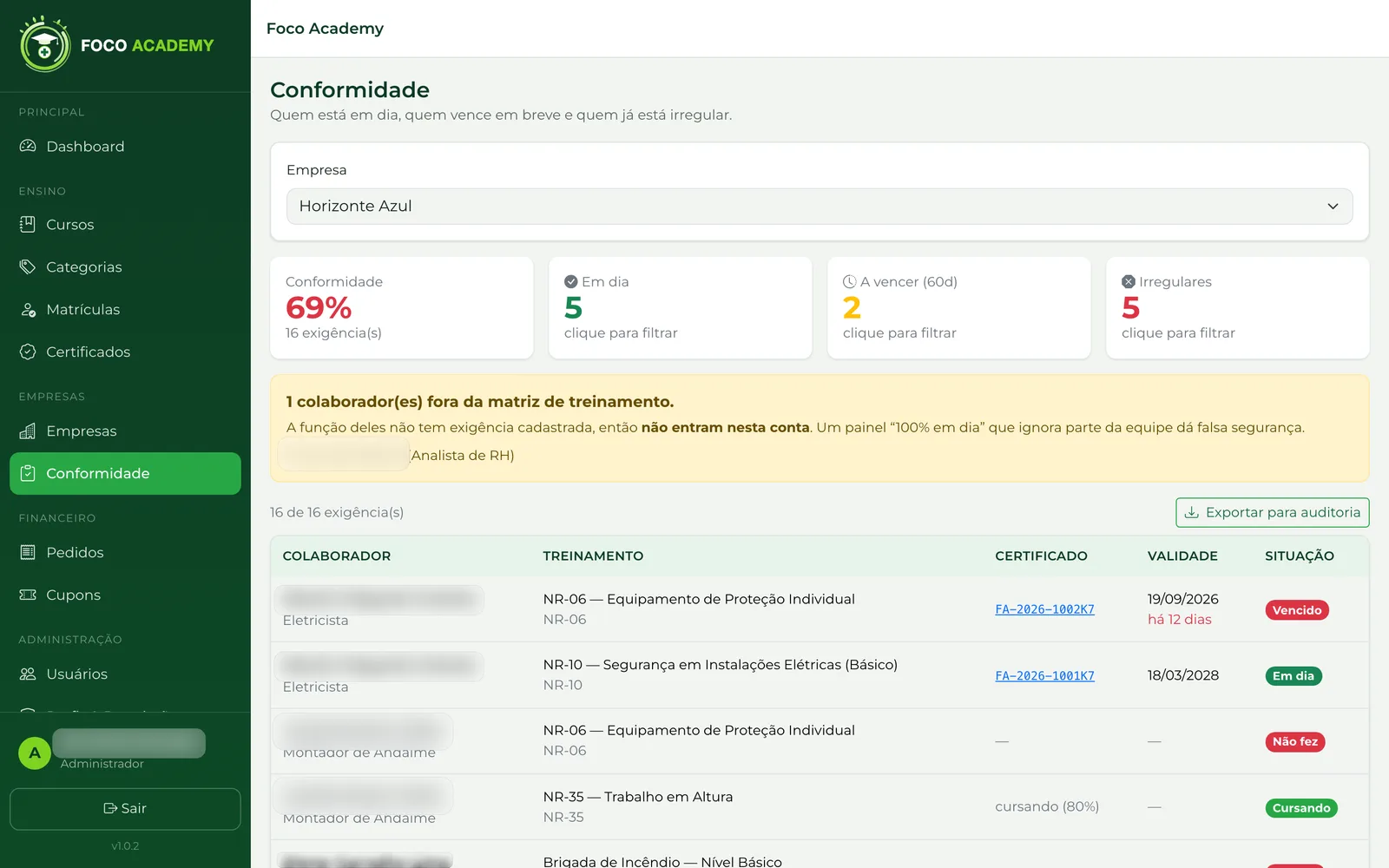Viewport: 1389px width, 868px height.
Task: Click the Cursando status badge
Action: 1300,808
